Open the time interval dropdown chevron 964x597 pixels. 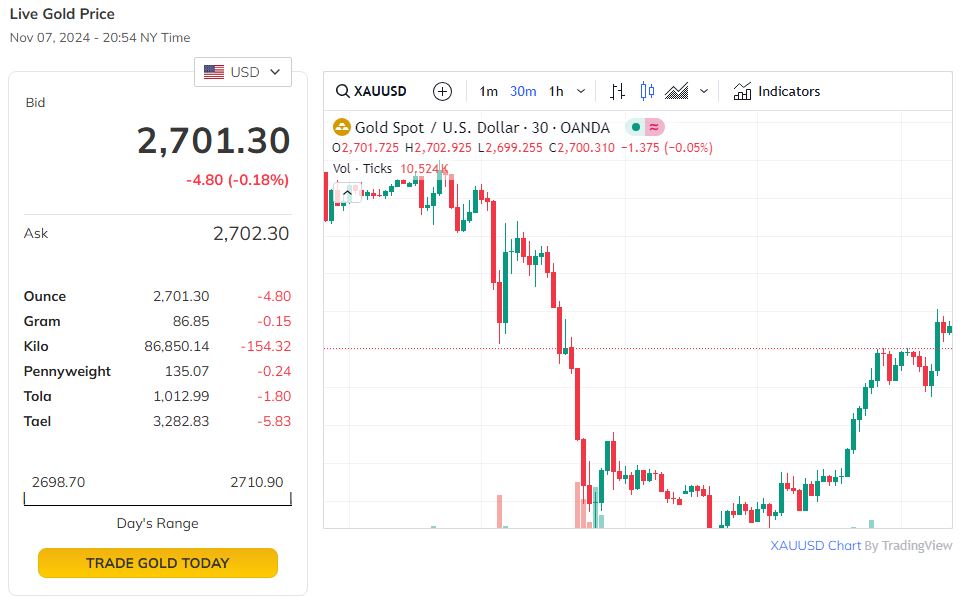point(581,91)
